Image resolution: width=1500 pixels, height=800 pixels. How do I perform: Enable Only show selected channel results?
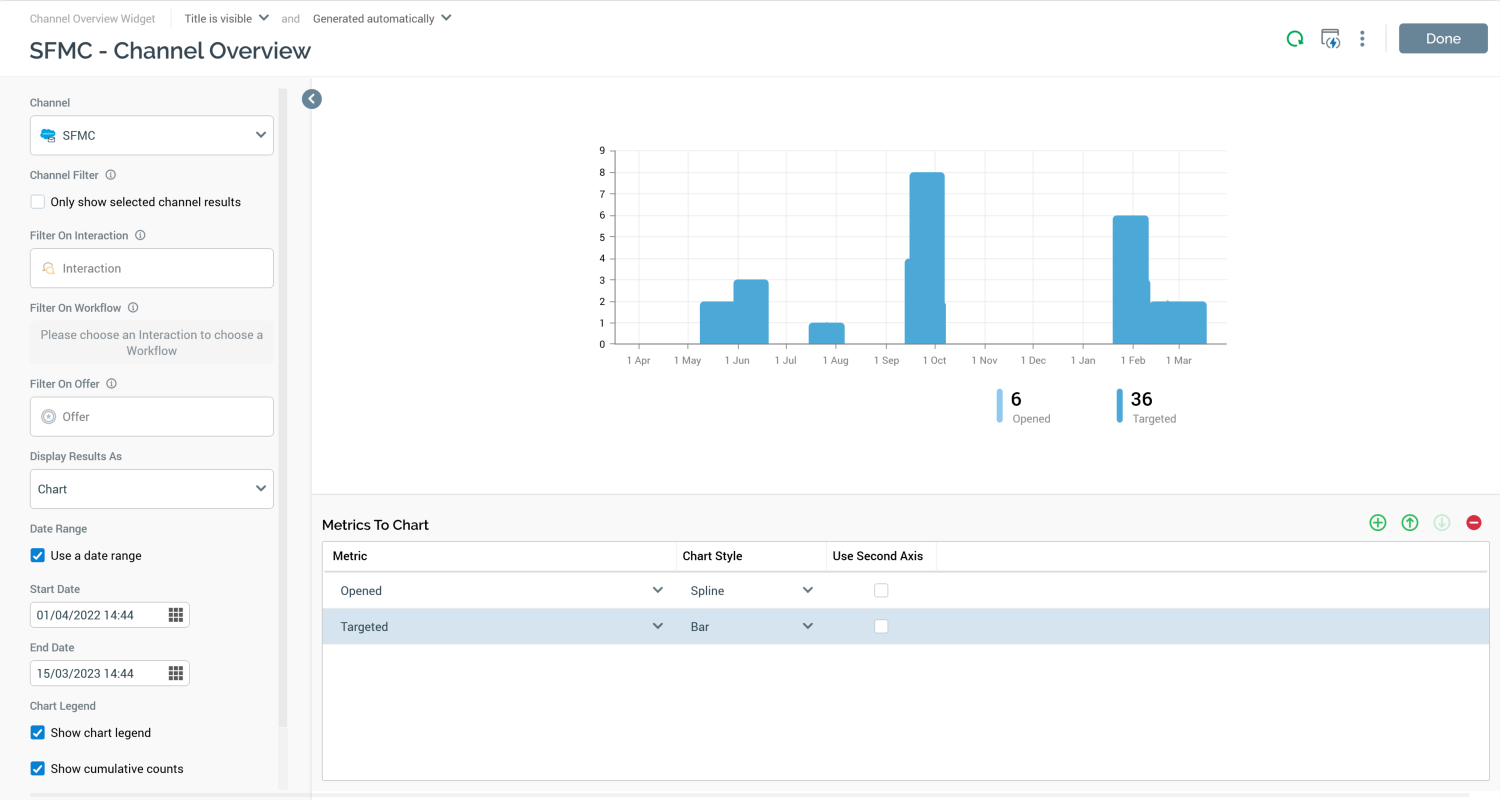38,202
